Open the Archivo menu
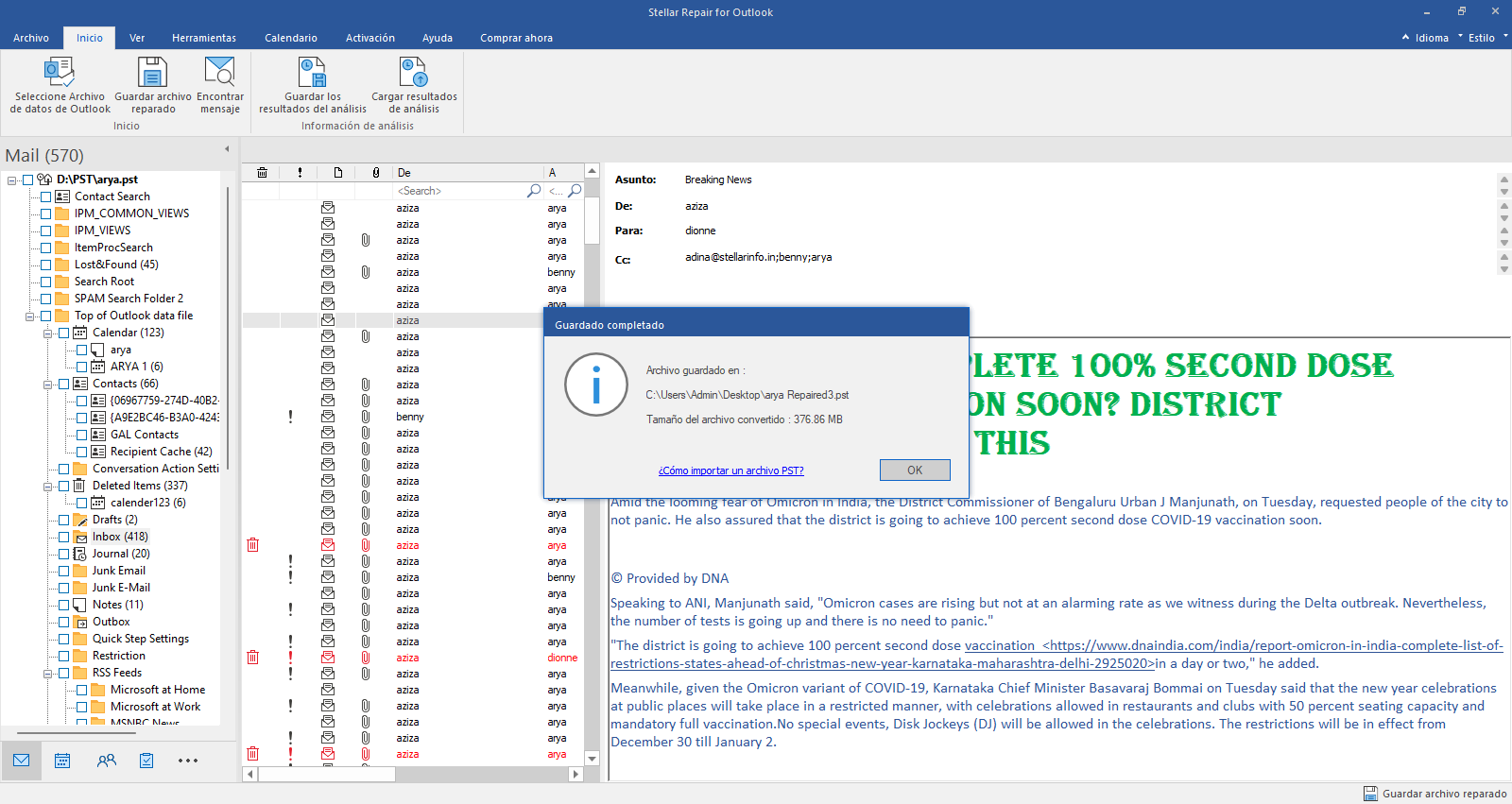The width and height of the screenshot is (1512, 804). pos(31,38)
